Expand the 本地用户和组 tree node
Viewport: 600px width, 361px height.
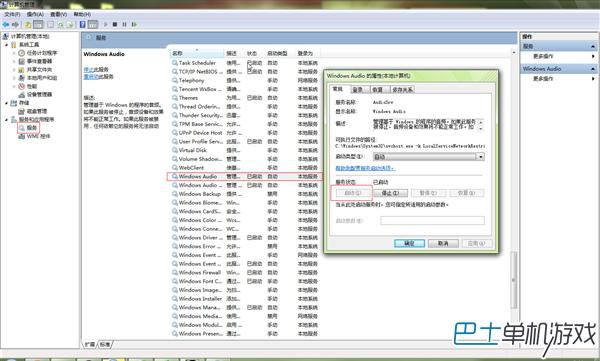[14, 78]
